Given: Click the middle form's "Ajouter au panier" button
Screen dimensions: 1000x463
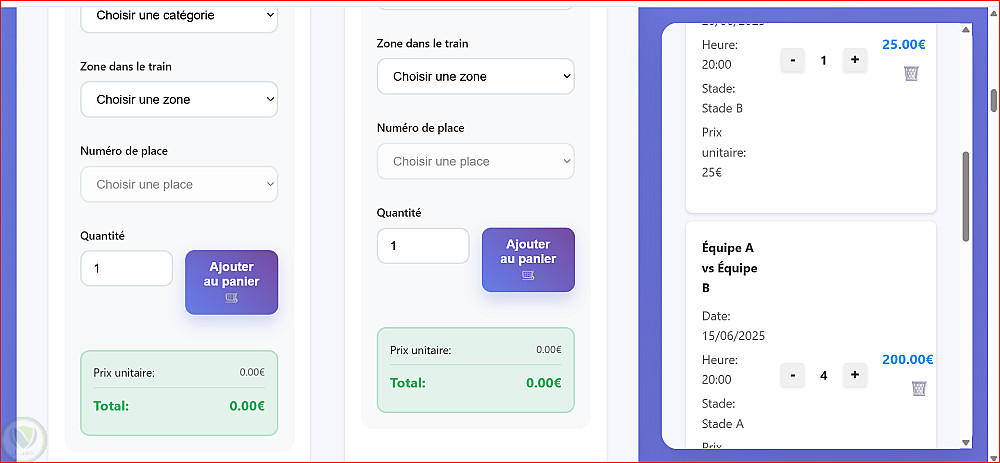Looking at the screenshot, I should coord(528,260).
